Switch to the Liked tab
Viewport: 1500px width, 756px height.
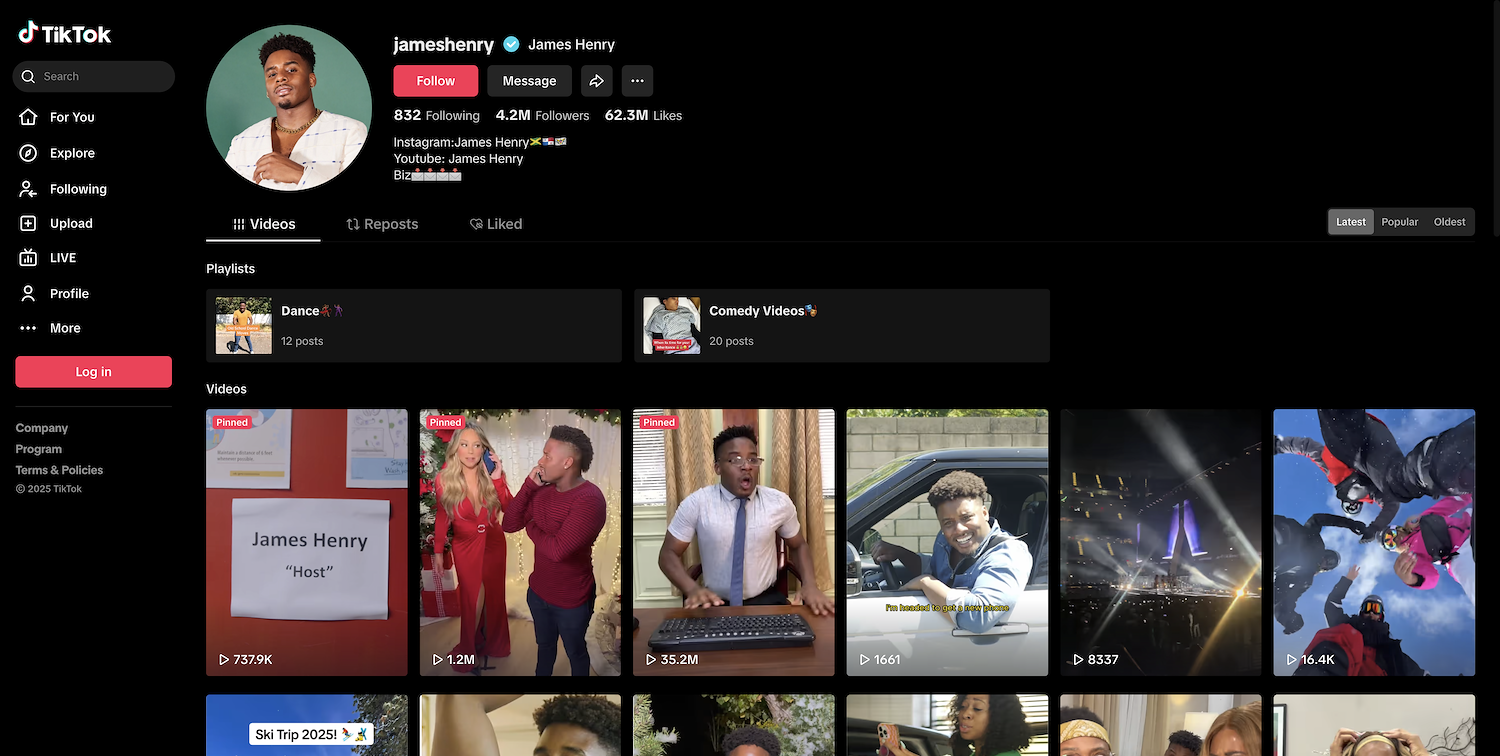(496, 224)
